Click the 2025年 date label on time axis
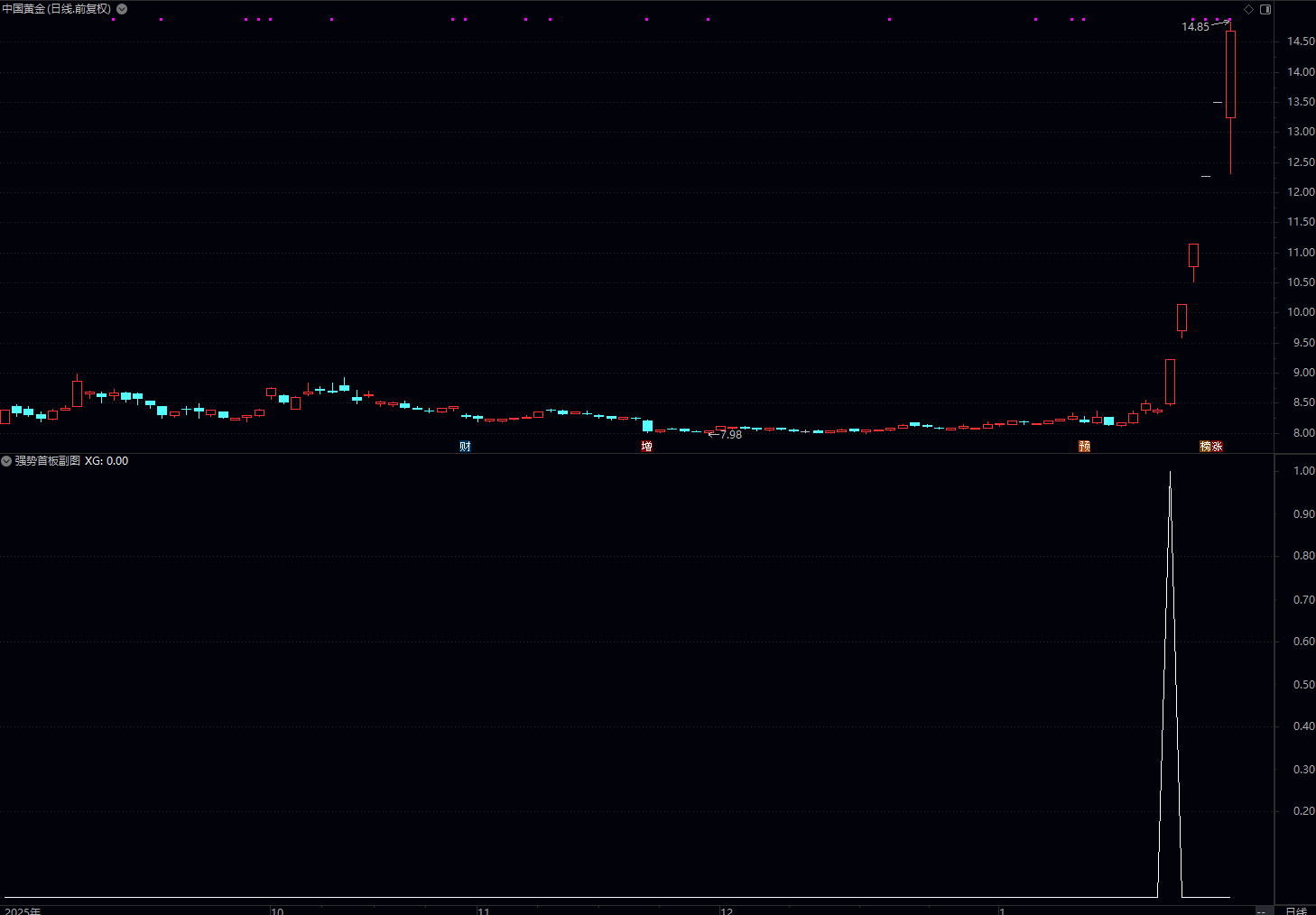The width and height of the screenshot is (1316, 915). pyautogui.click(x=22, y=910)
